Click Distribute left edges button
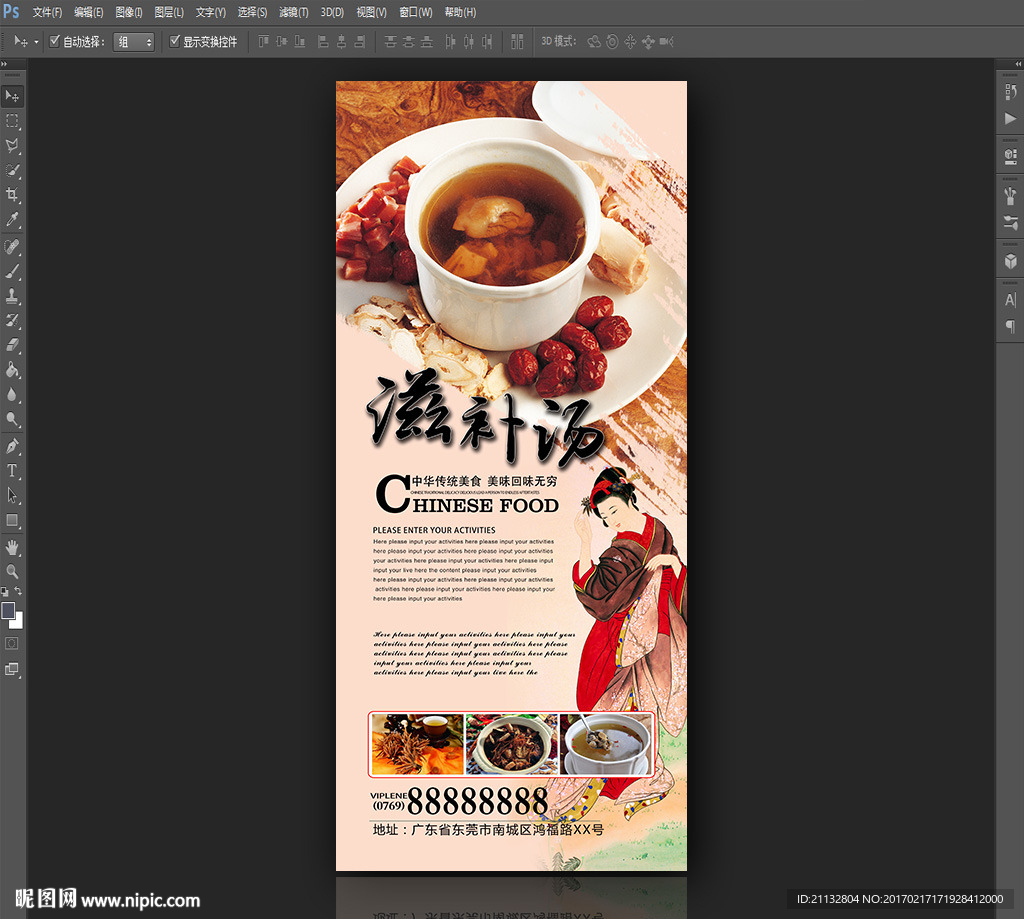 [x=451, y=42]
